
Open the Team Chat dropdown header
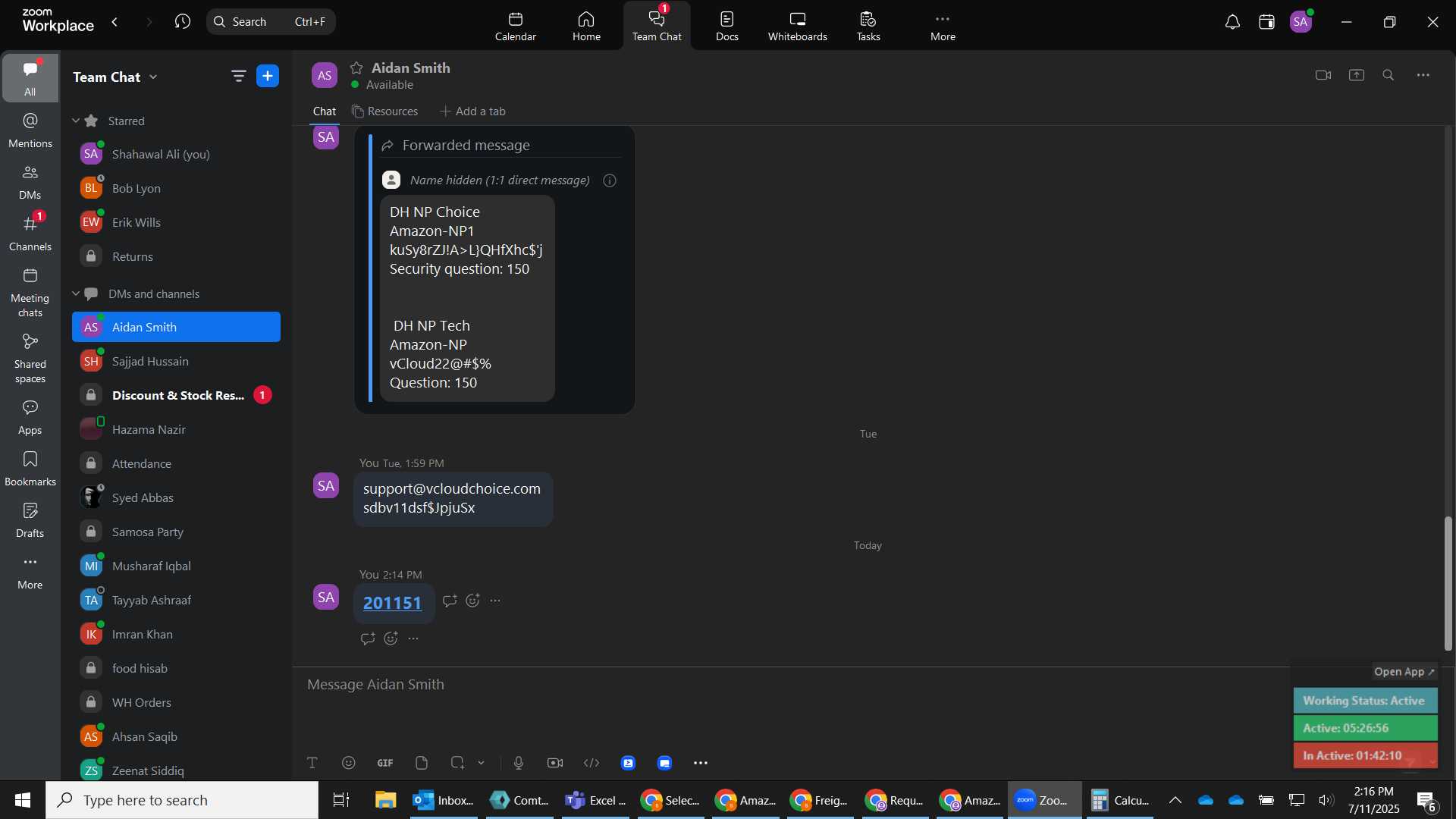coord(115,77)
